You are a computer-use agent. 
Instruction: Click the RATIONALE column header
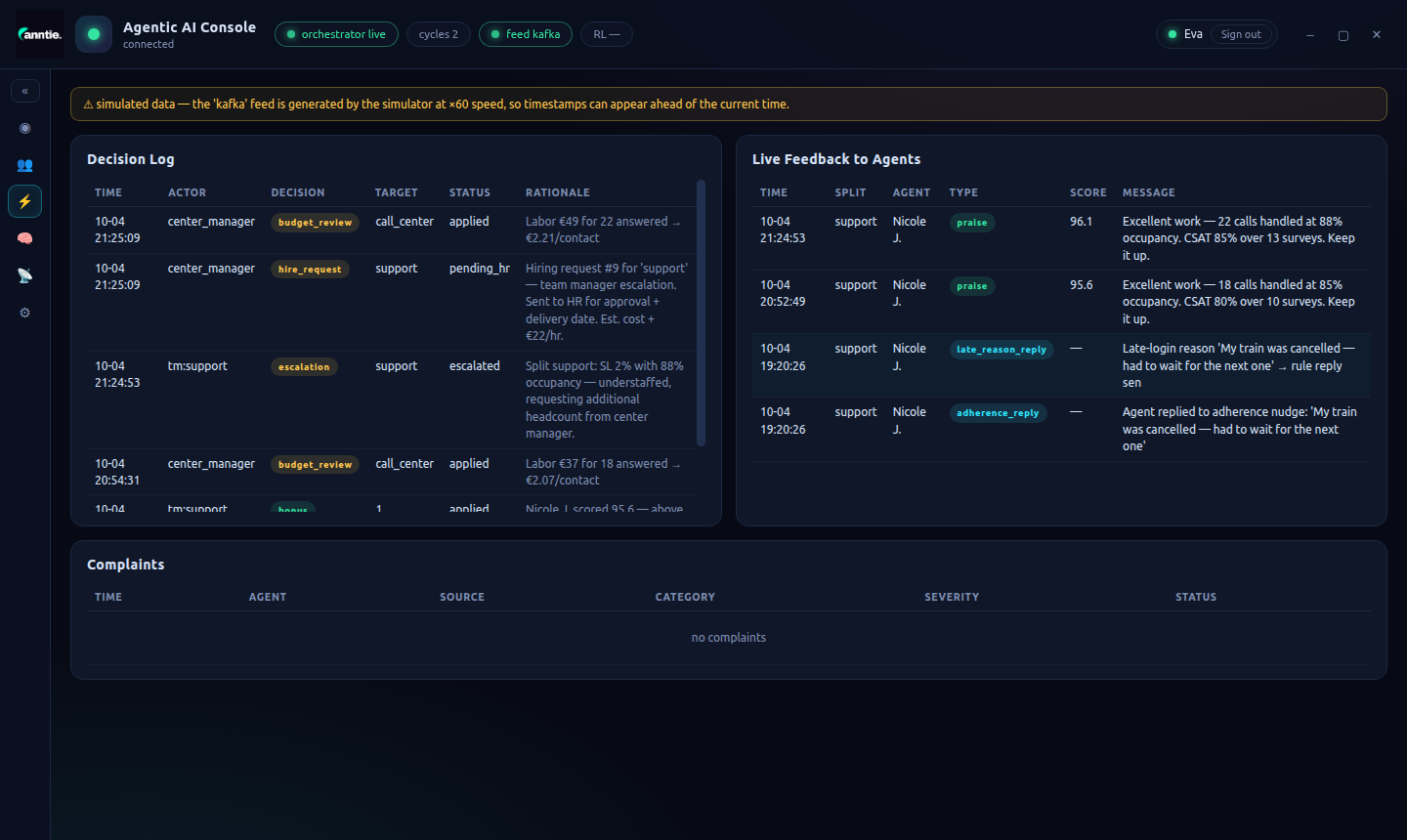click(x=558, y=193)
